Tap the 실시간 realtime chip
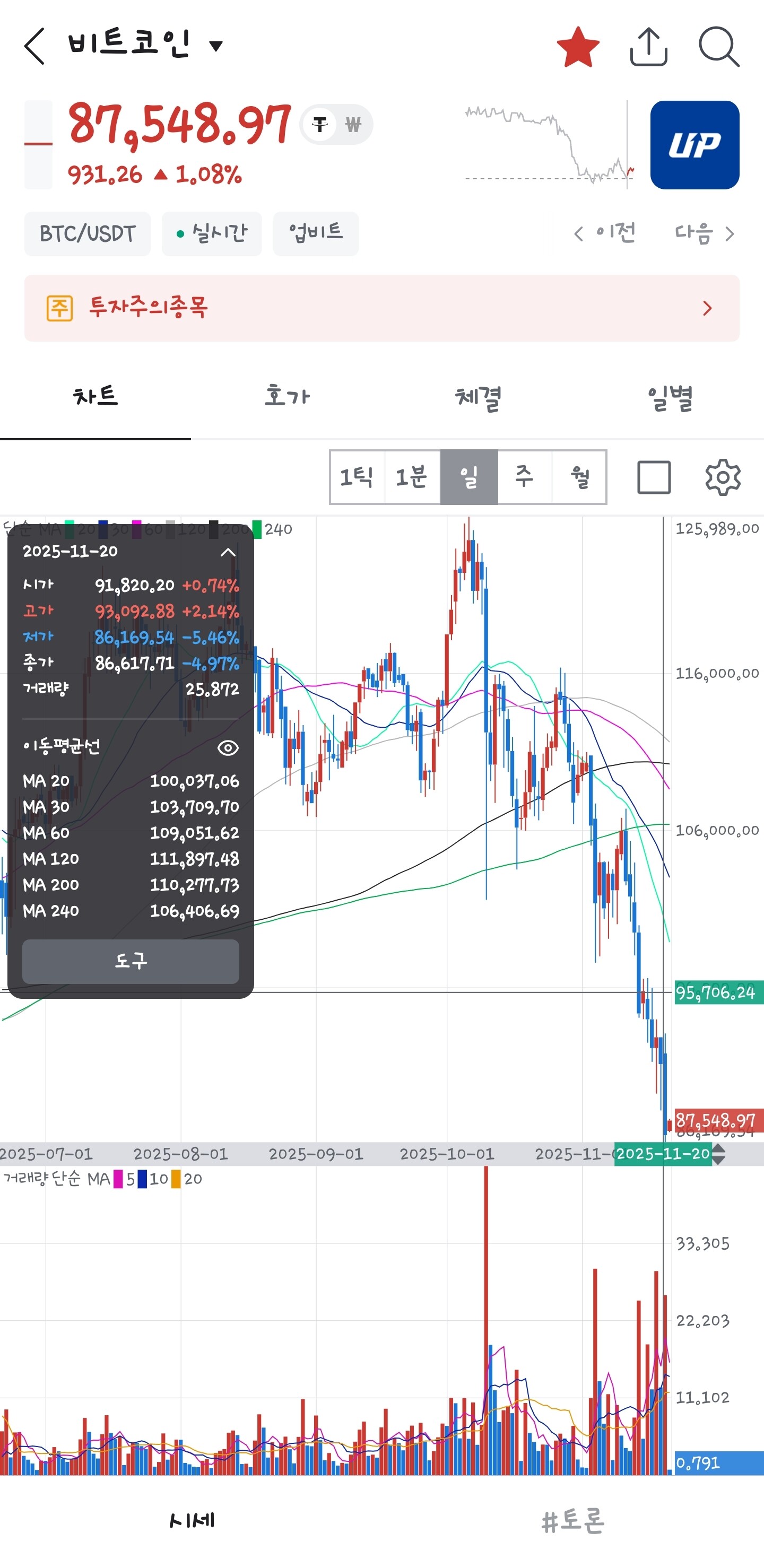 (211, 234)
